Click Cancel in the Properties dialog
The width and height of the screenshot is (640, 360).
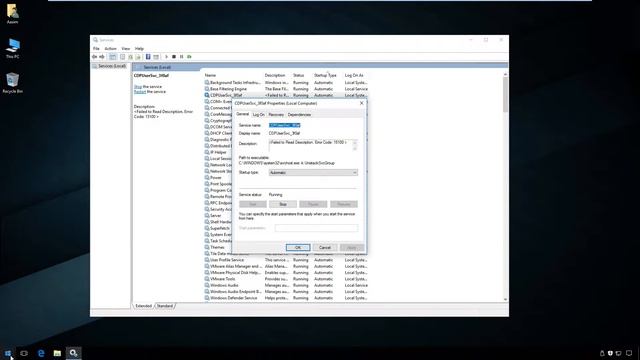325,247
